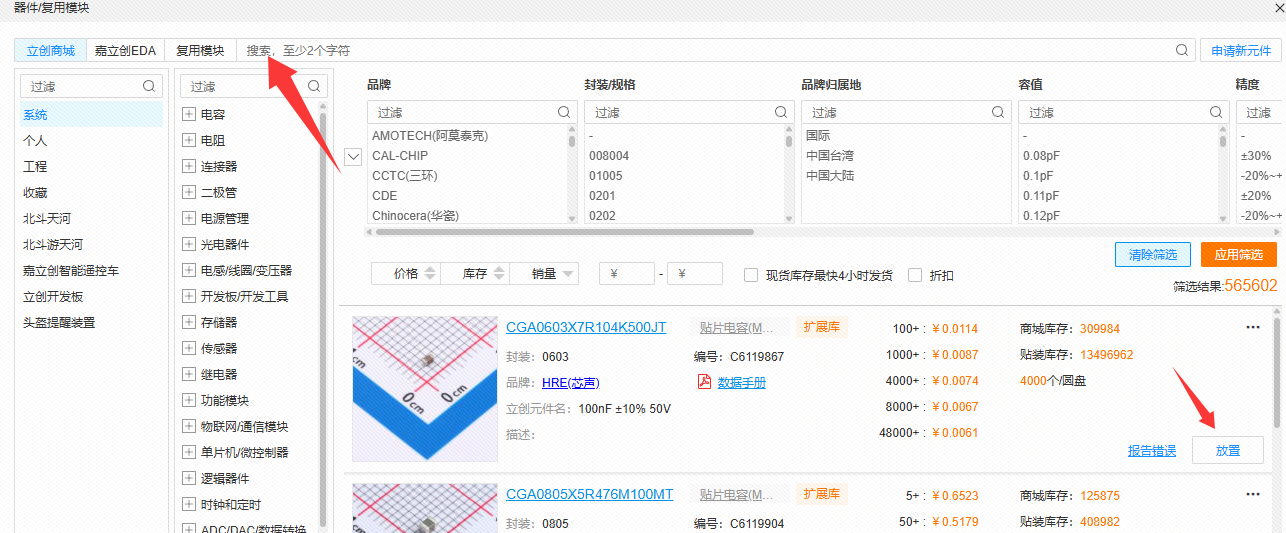Select AMOTECH(阿莫泰克) brand option
This screenshot has width=1286, height=533.
point(430,135)
